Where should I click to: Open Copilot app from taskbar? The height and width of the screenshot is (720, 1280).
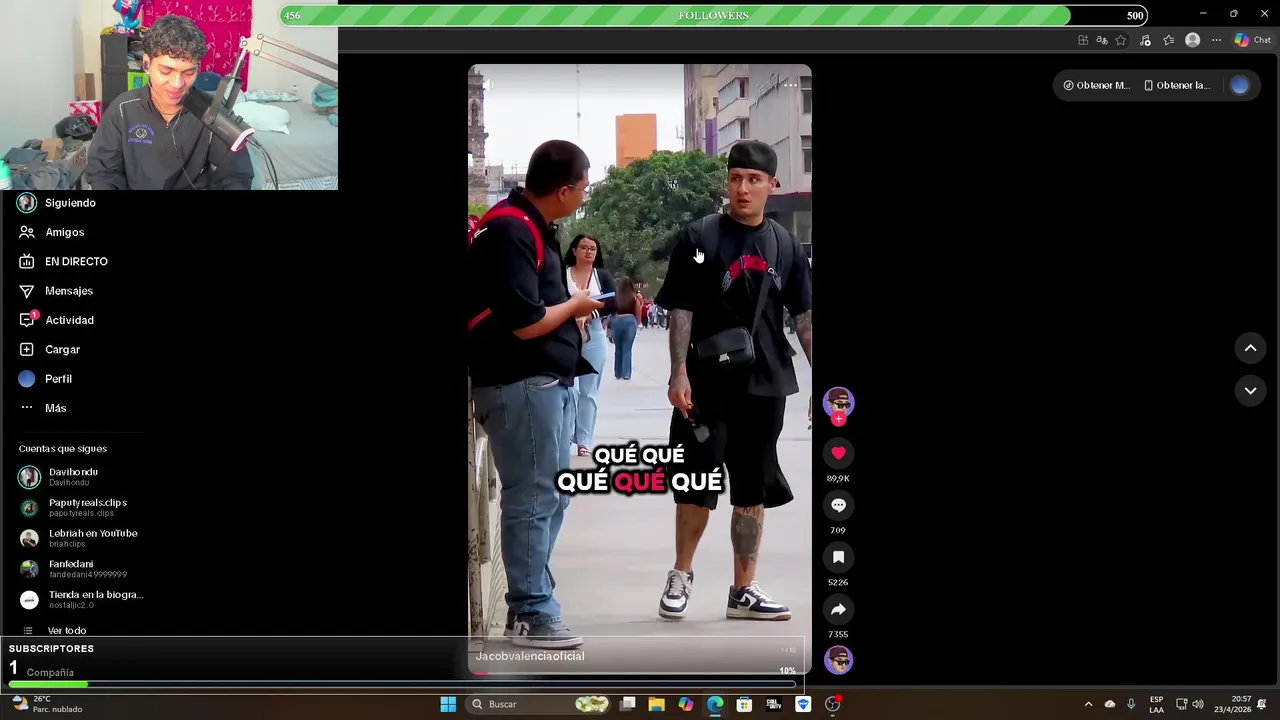coord(686,704)
